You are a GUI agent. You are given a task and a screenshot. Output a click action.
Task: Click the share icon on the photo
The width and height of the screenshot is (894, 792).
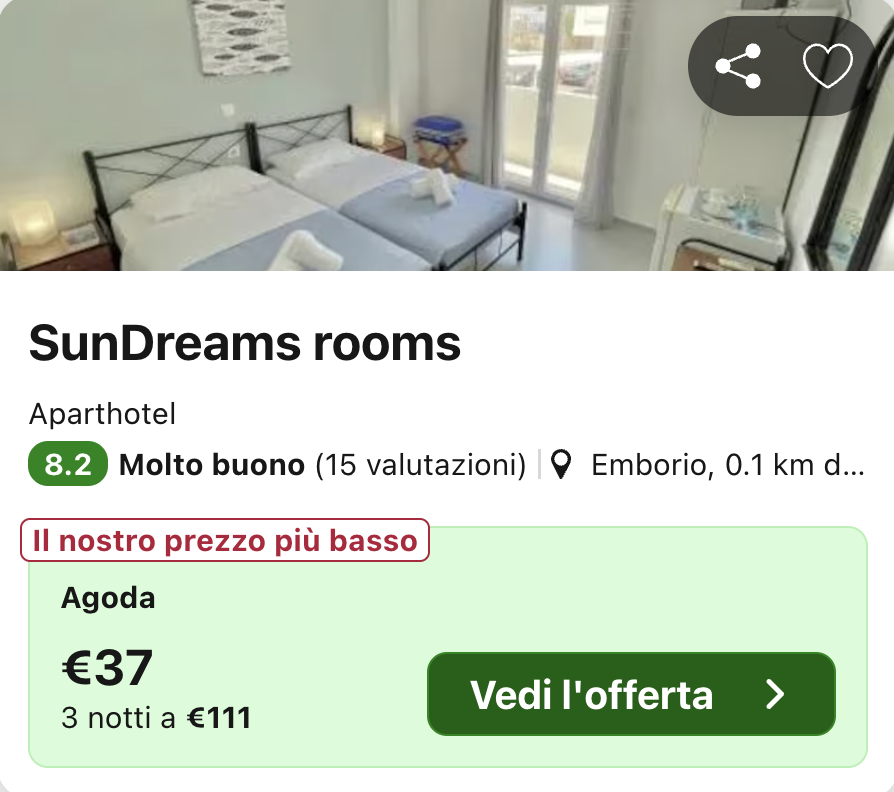738,66
